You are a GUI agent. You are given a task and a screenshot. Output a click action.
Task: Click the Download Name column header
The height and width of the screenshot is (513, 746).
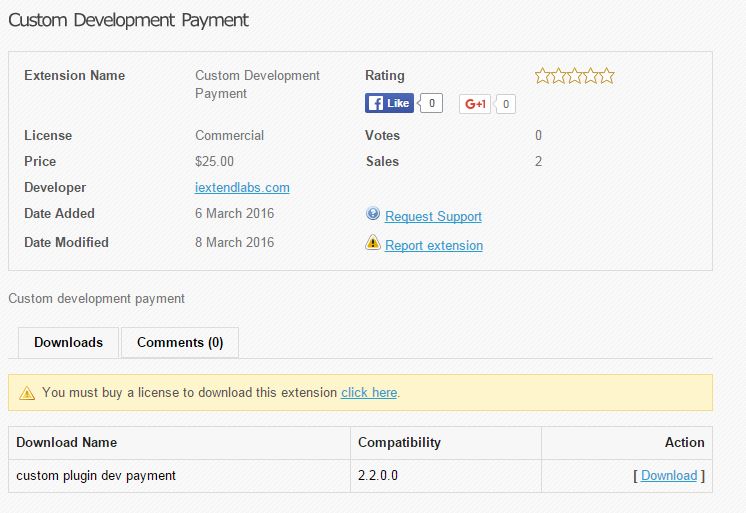179,443
